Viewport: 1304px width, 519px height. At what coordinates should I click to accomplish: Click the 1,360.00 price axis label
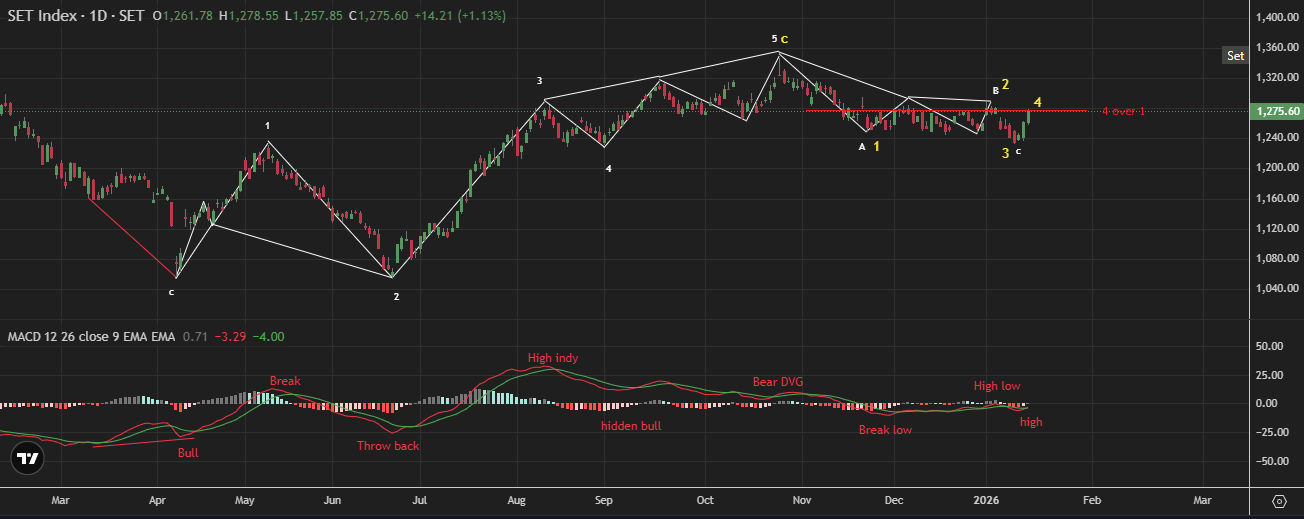[1278, 47]
